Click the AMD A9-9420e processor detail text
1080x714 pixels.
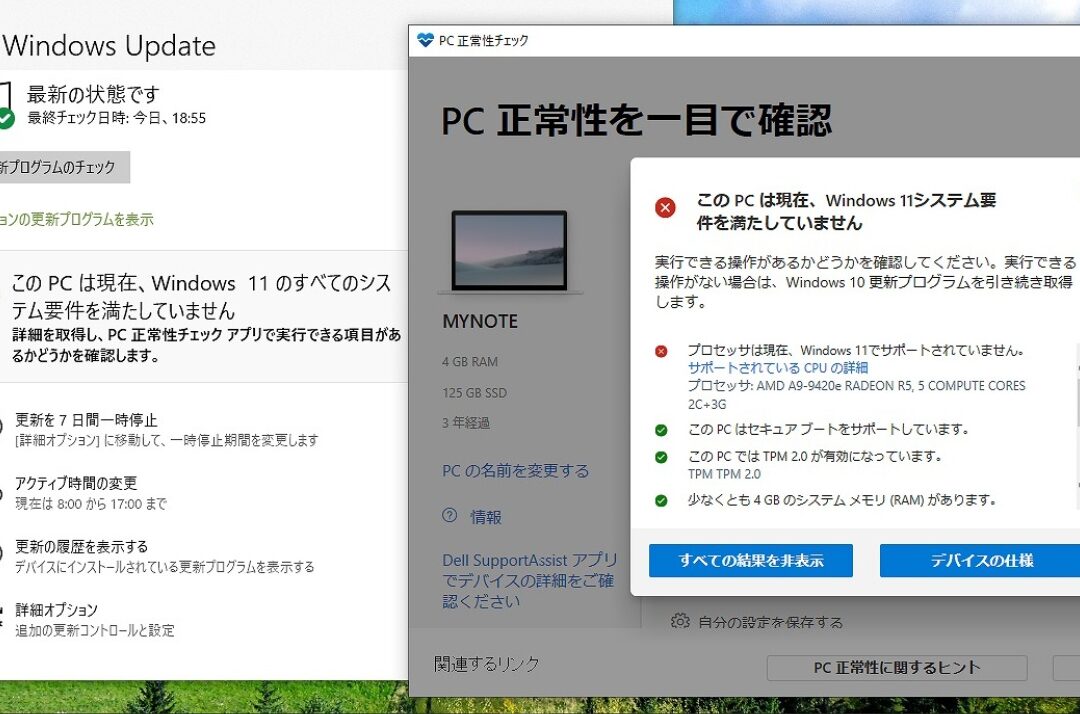[x=856, y=395]
